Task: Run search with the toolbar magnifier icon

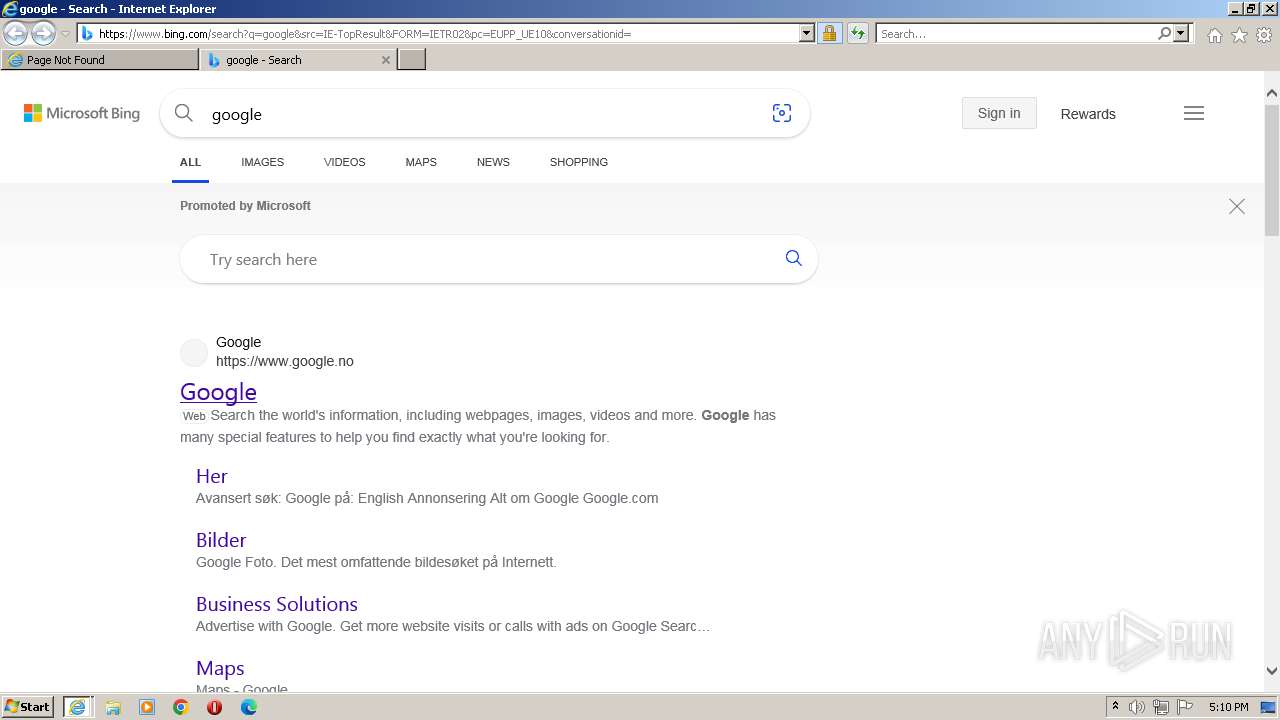Action: click(1164, 33)
